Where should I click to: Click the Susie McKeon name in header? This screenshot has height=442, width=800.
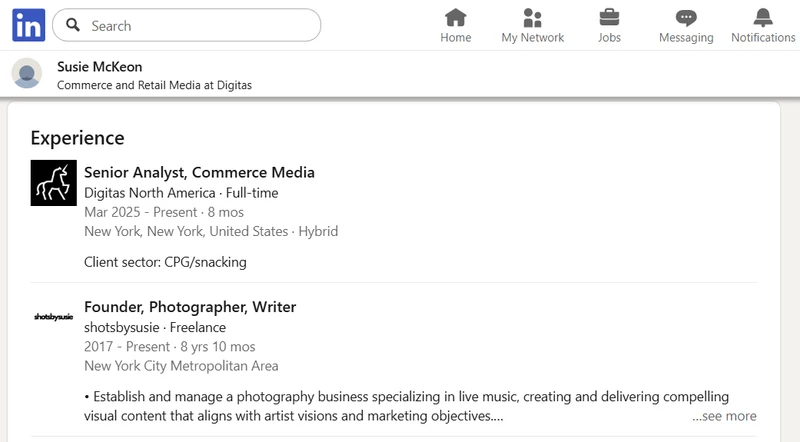pos(99,67)
